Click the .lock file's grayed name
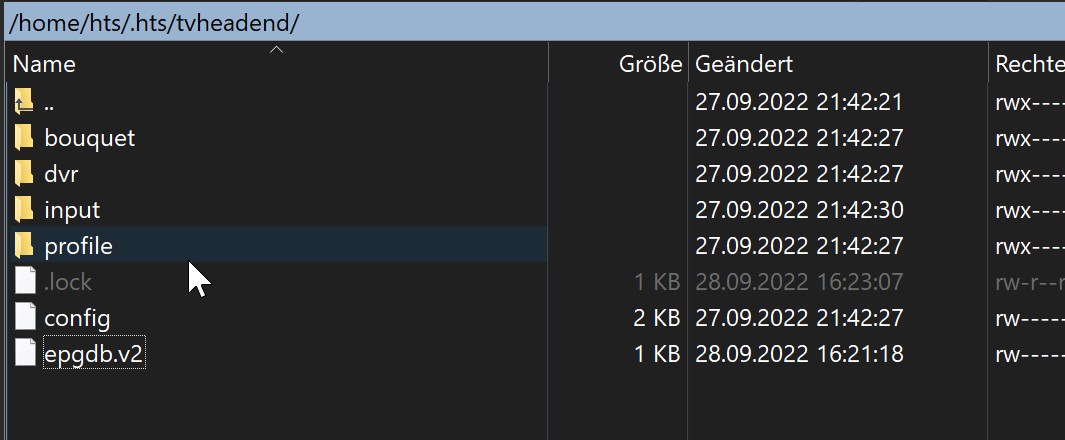 [x=68, y=282]
